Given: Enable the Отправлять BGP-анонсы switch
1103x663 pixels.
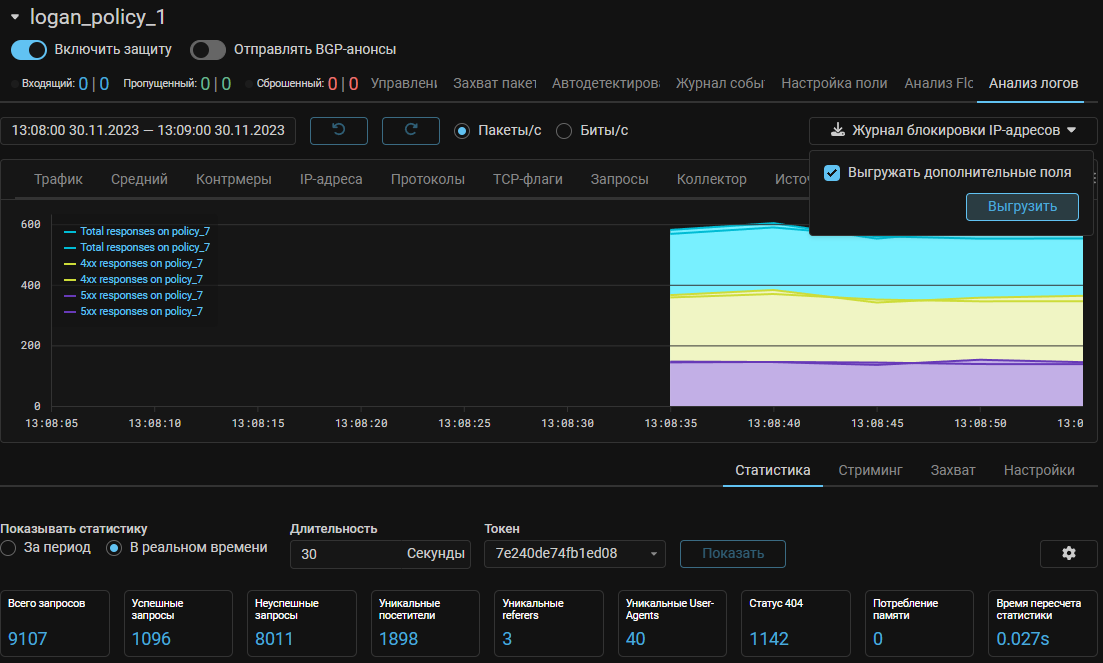Looking at the screenshot, I should (207, 49).
